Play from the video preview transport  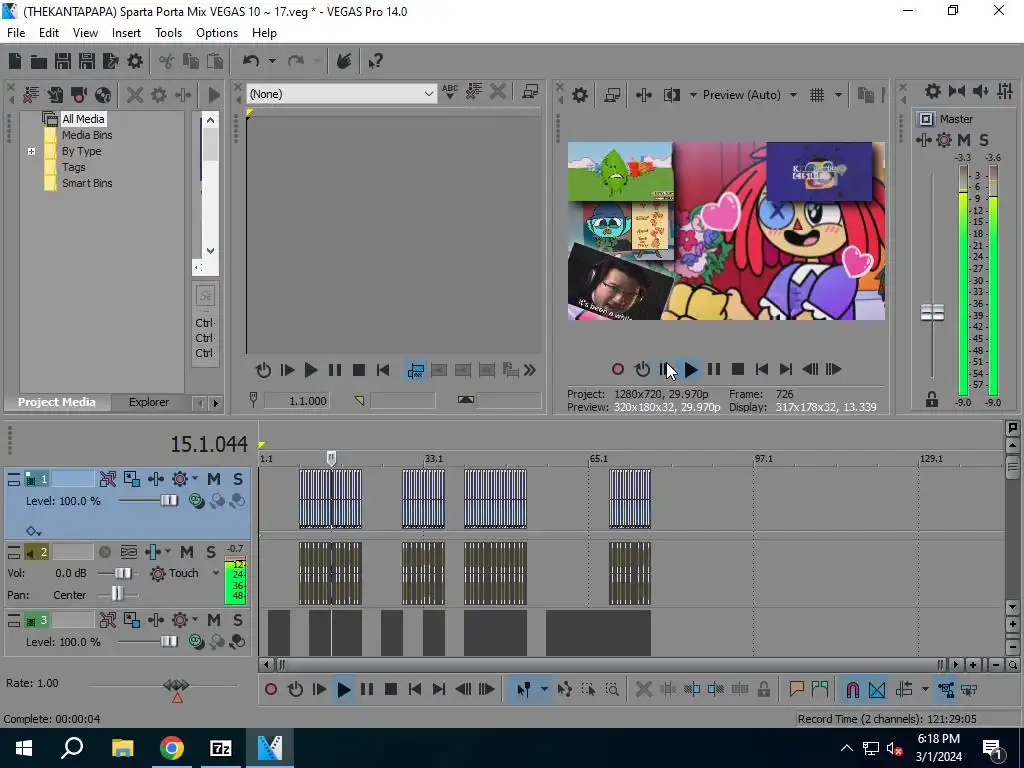coord(691,370)
